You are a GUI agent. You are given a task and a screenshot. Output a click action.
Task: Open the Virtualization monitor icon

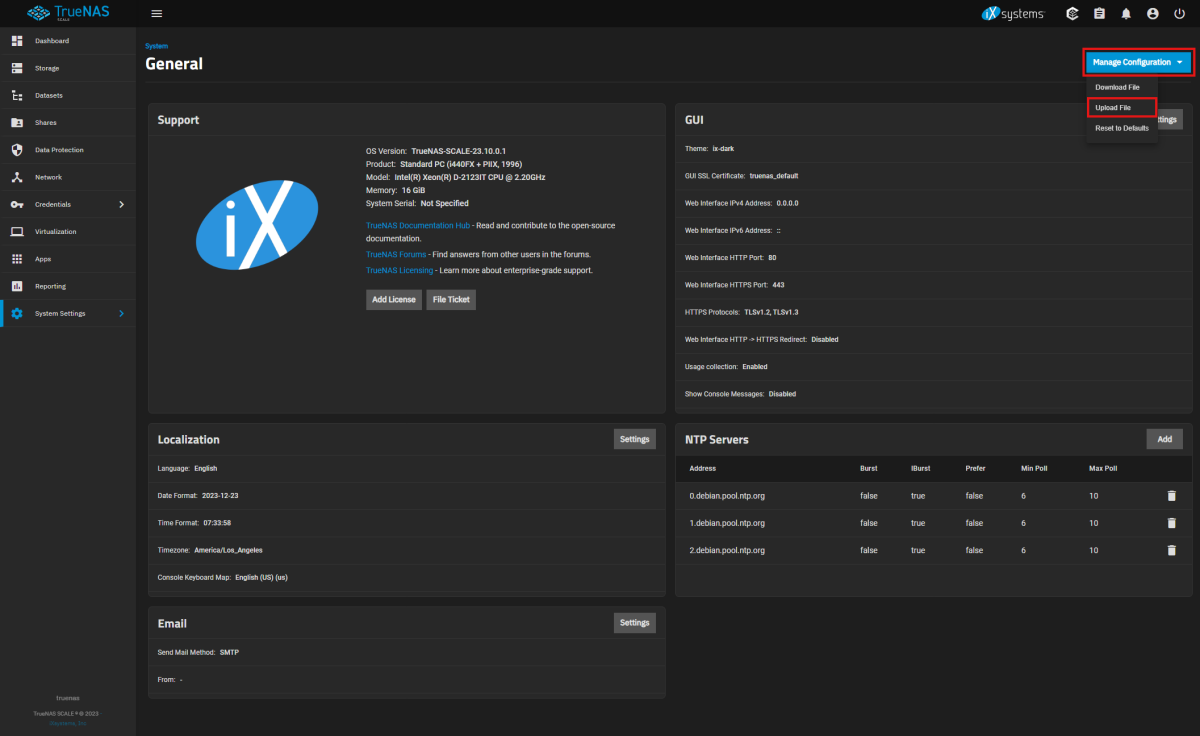click(x=16, y=232)
